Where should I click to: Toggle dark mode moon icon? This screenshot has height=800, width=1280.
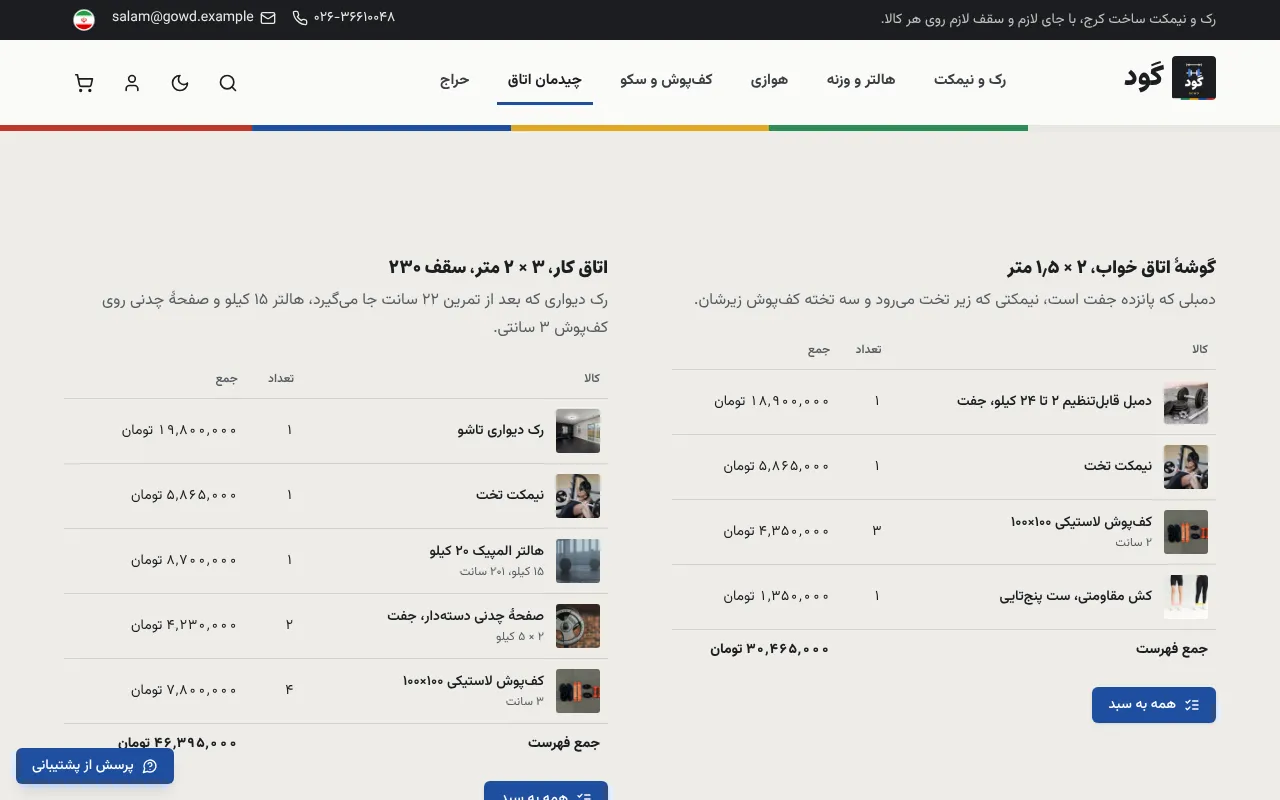tap(180, 83)
